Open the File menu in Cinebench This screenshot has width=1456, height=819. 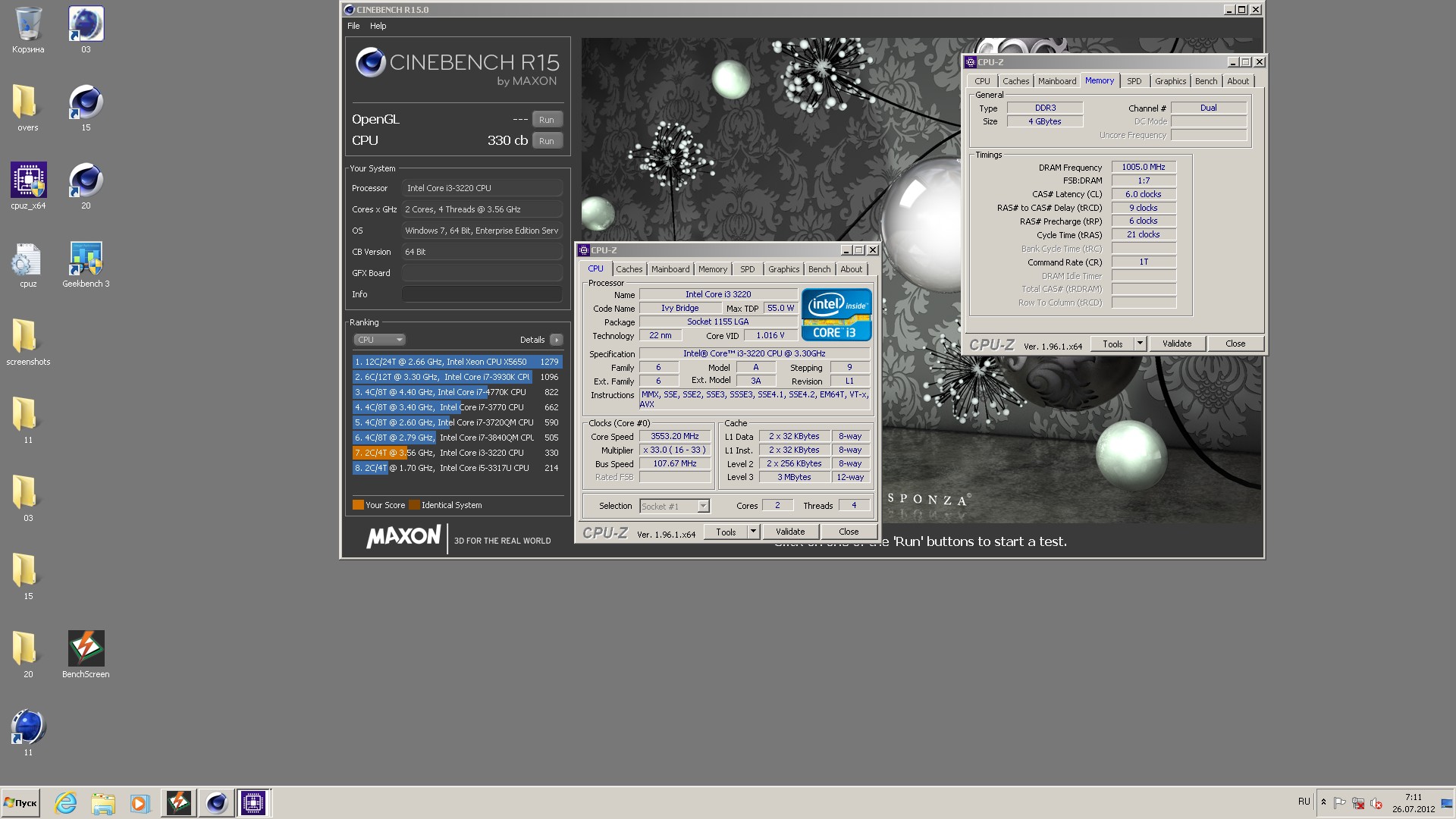[x=353, y=26]
